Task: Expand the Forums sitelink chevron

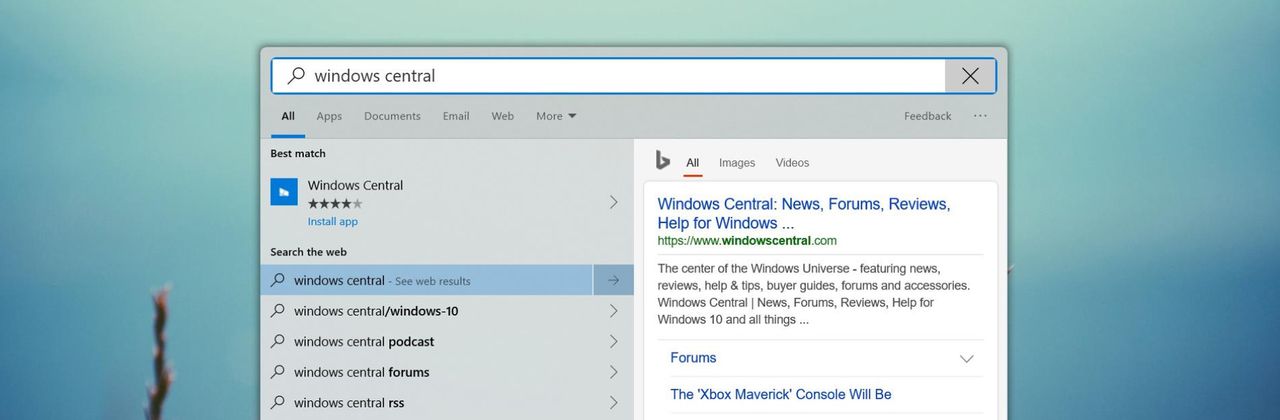Action: (x=966, y=359)
